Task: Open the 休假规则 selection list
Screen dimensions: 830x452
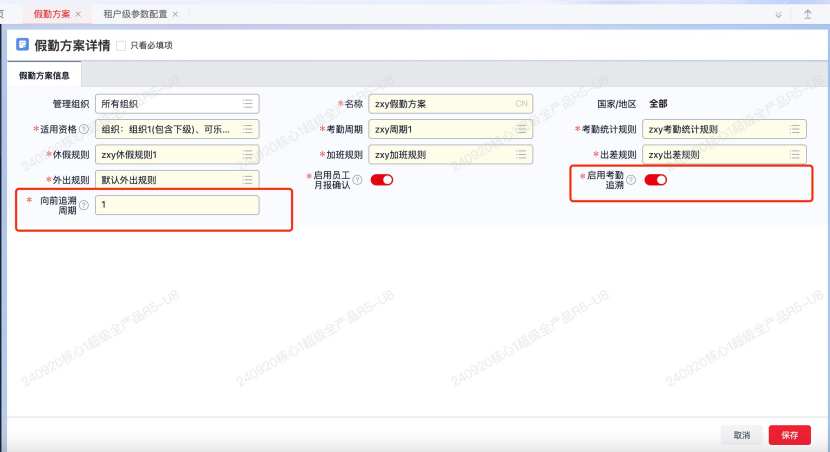Action: coord(247,154)
